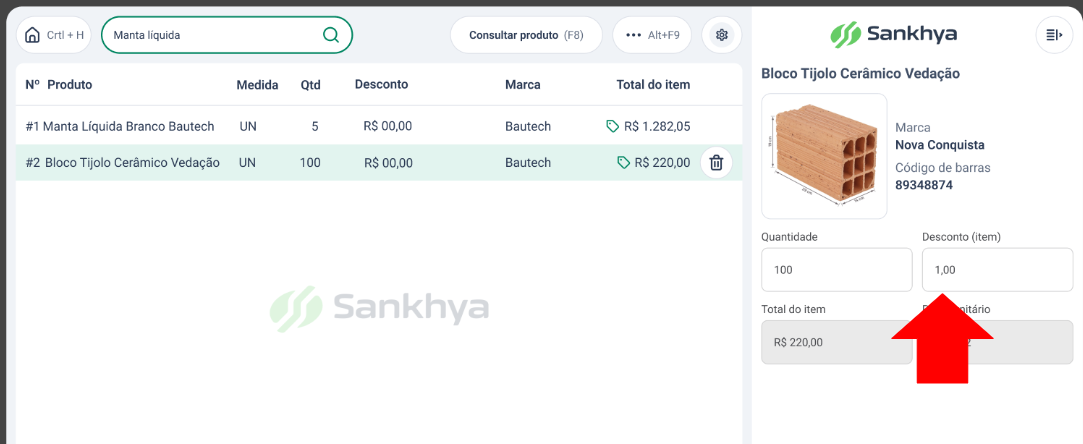Click the magnifier search icon
The height and width of the screenshot is (444, 1083).
tap(331, 35)
